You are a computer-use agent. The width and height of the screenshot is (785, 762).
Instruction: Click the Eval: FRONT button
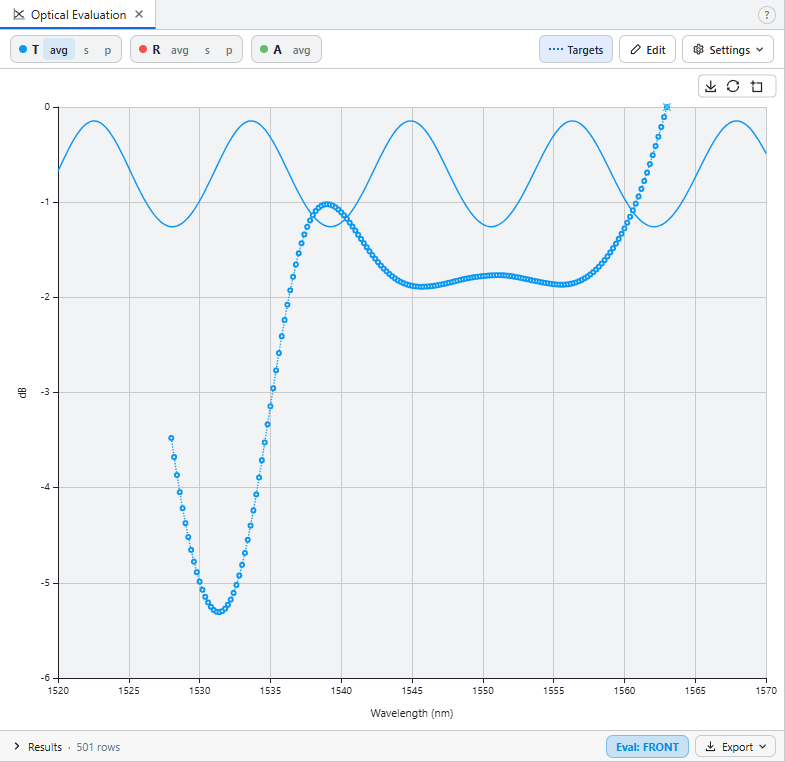(647, 746)
